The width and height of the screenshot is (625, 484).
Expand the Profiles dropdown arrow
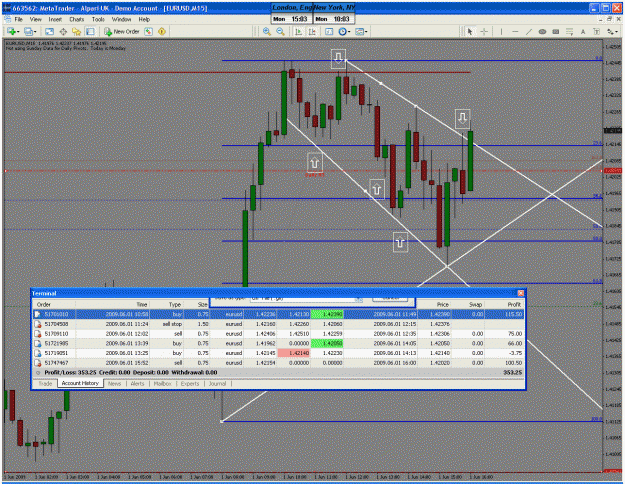[x=35, y=32]
